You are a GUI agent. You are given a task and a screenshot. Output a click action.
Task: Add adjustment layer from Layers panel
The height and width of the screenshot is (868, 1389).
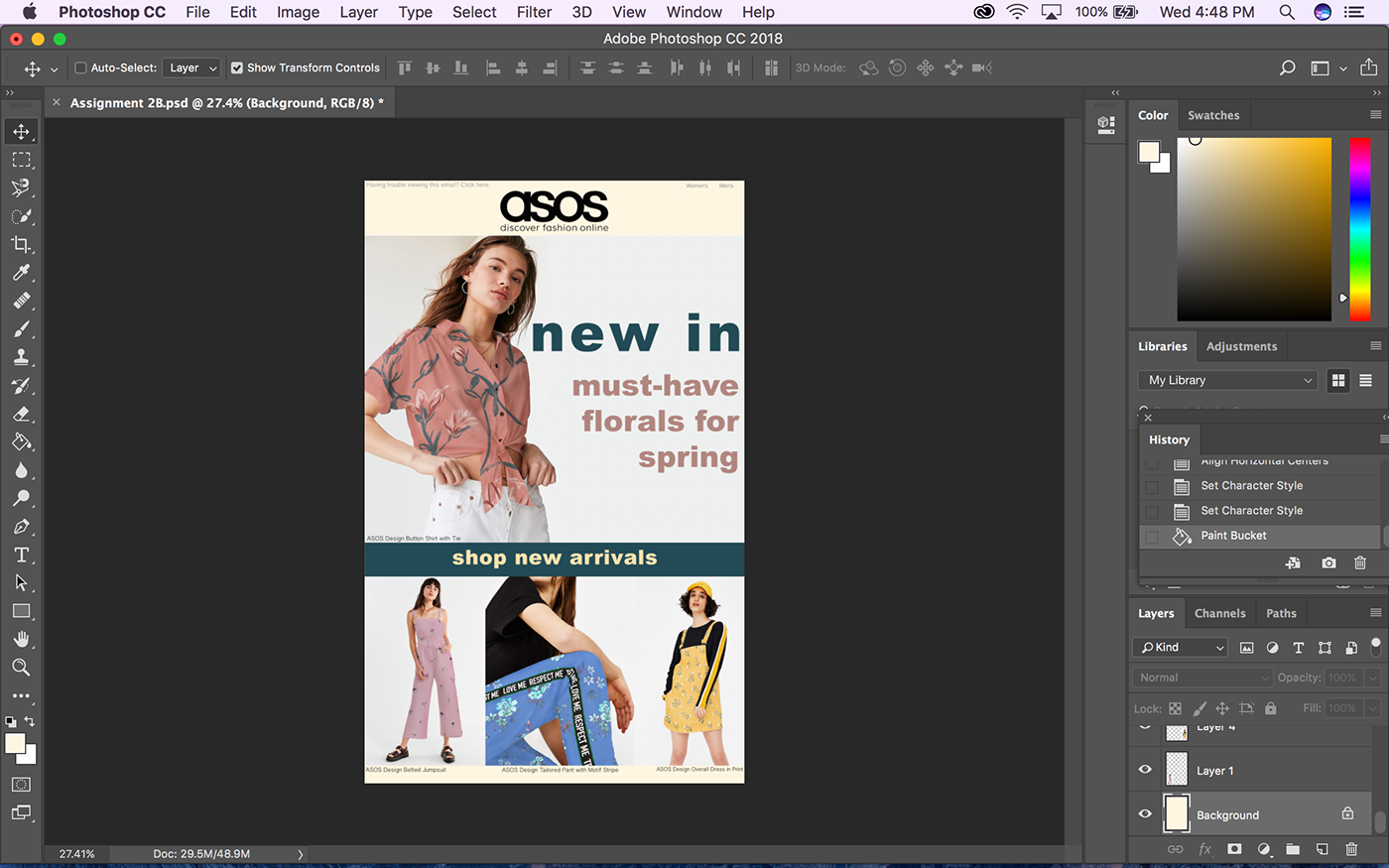1264,849
